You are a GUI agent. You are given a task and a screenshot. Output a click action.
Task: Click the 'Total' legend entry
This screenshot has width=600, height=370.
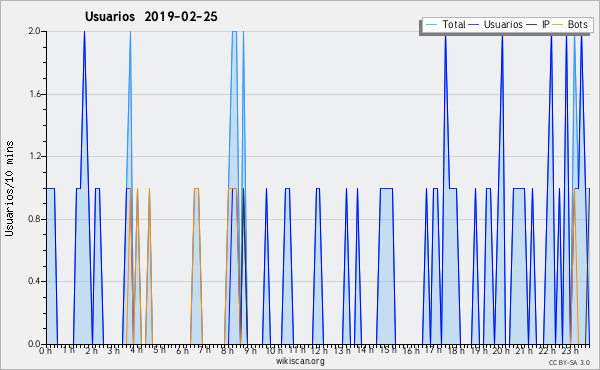454,24
